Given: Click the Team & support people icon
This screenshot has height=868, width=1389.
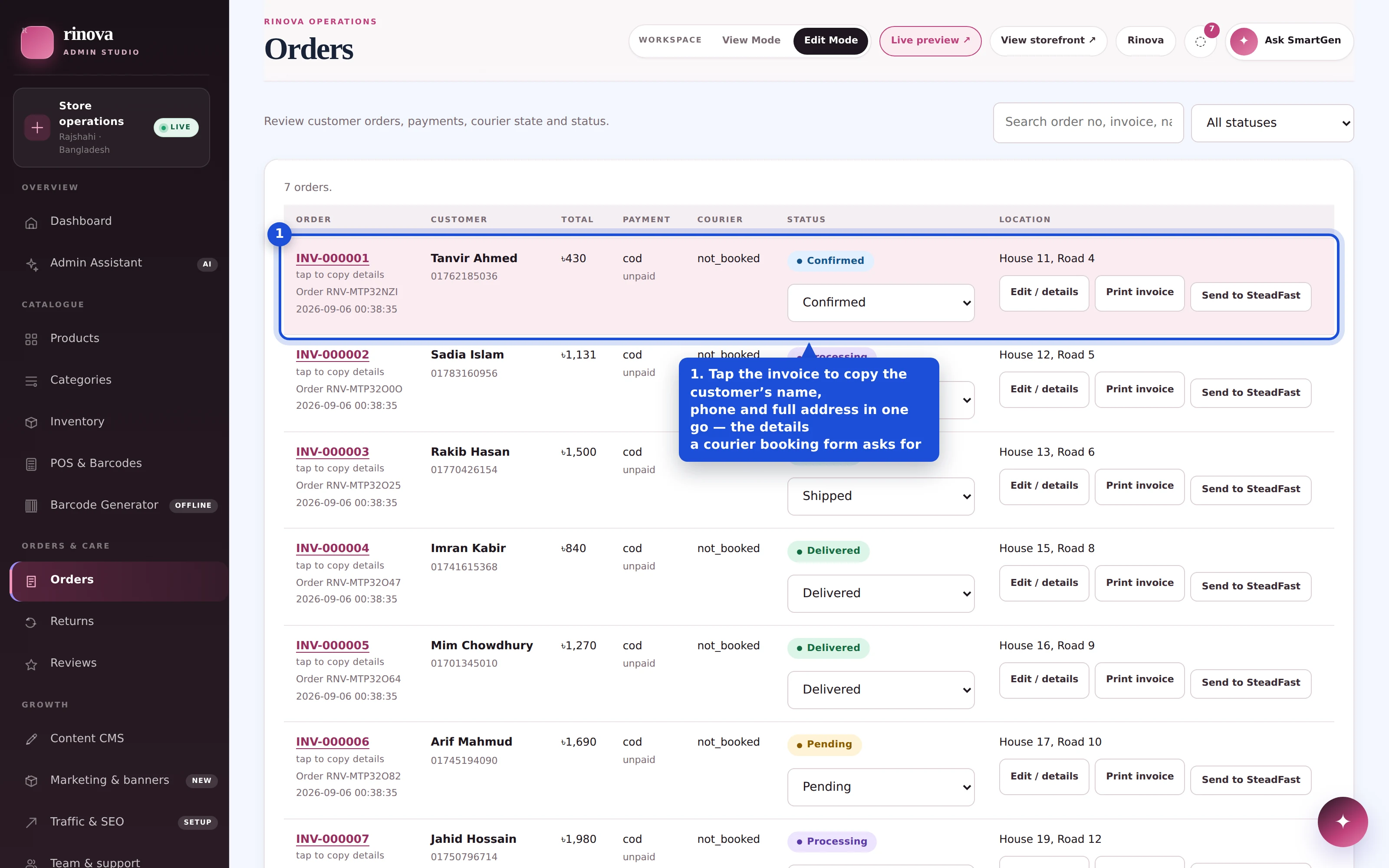Looking at the screenshot, I should (32, 863).
